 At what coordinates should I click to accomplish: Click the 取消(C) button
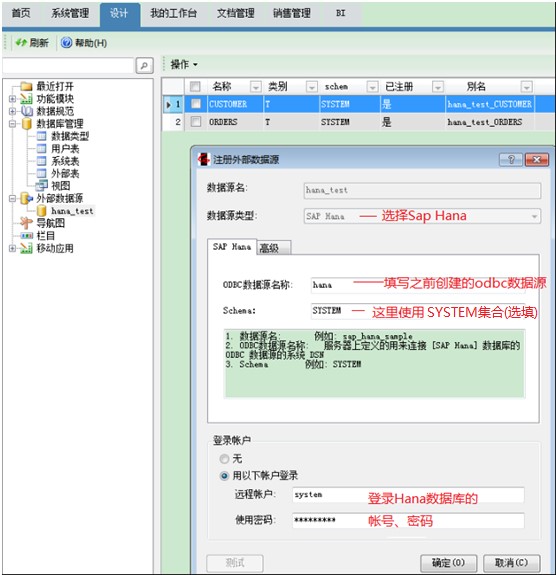click(x=511, y=563)
